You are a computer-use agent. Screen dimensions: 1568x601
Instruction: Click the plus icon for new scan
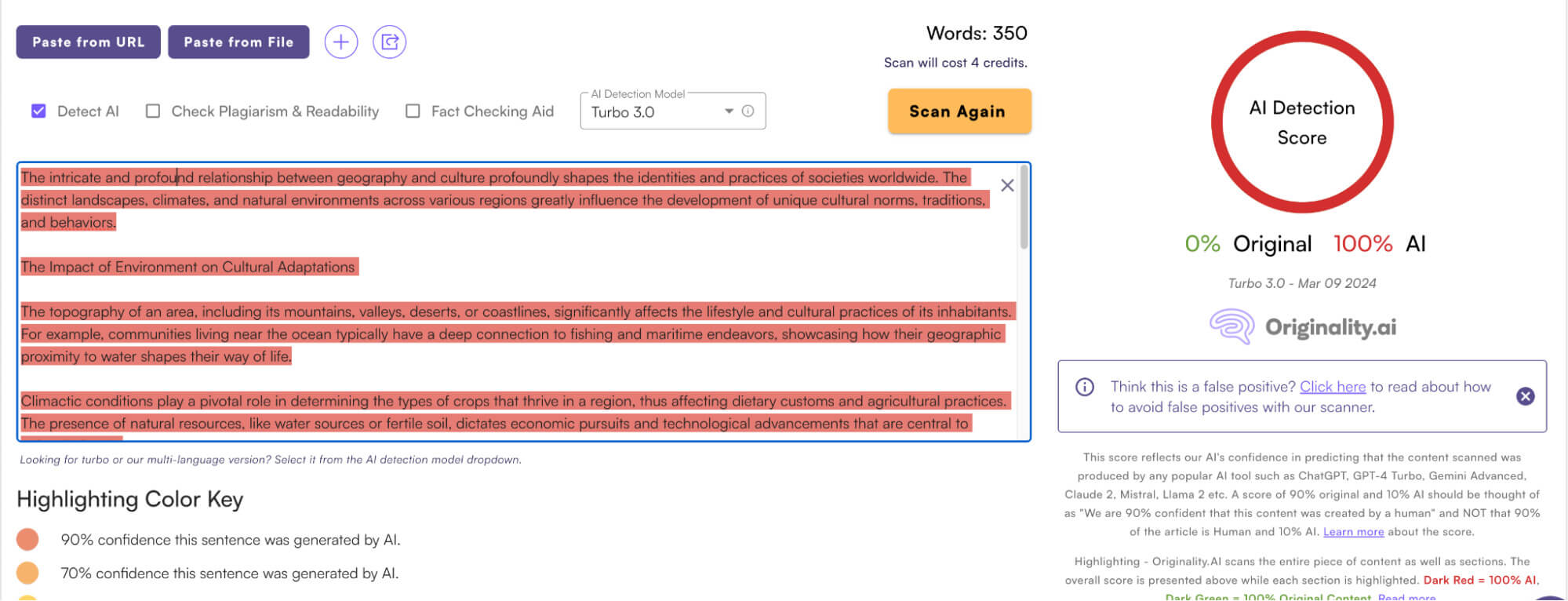(x=340, y=42)
